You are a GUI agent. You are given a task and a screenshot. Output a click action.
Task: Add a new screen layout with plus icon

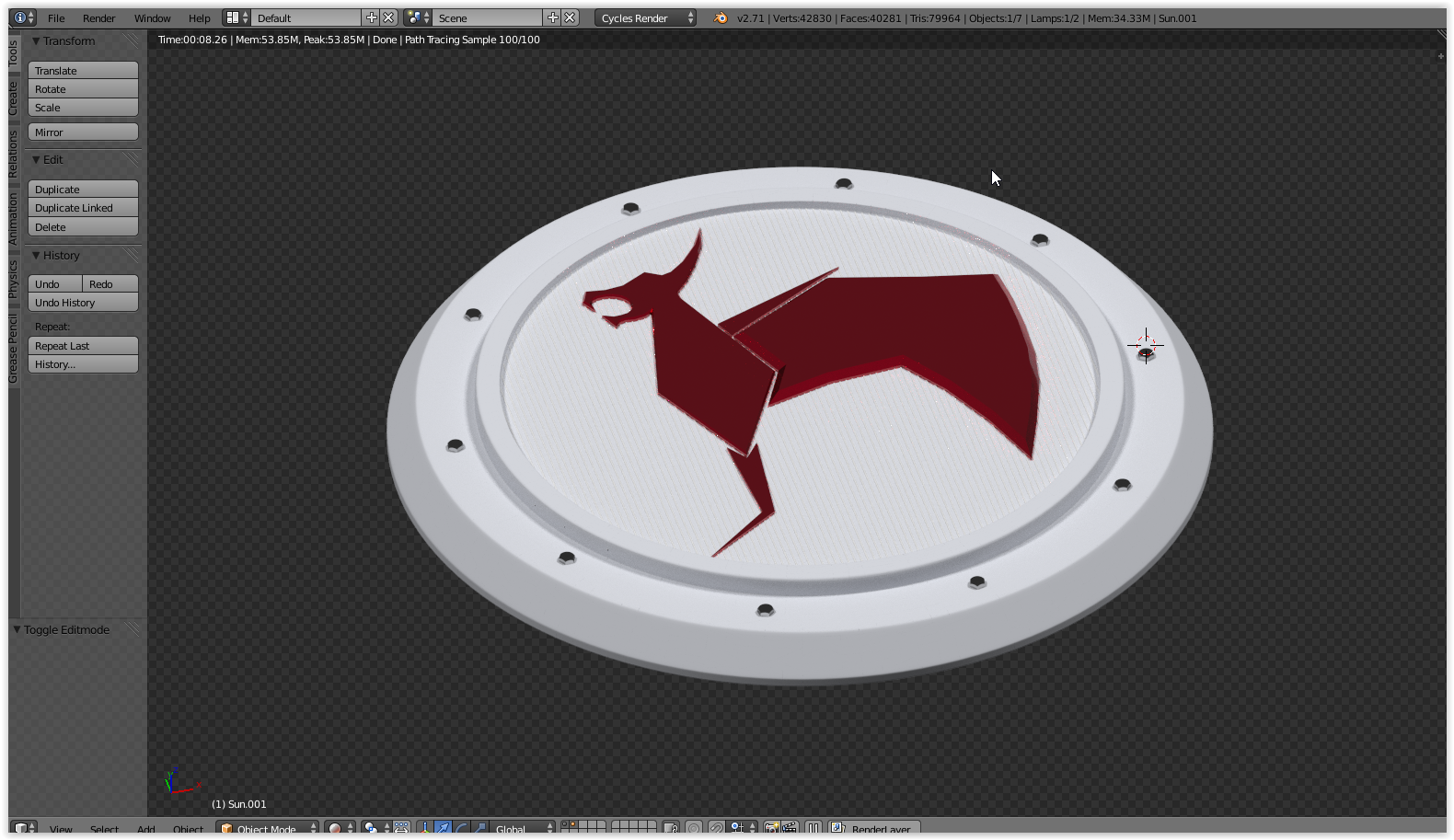coord(371,17)
